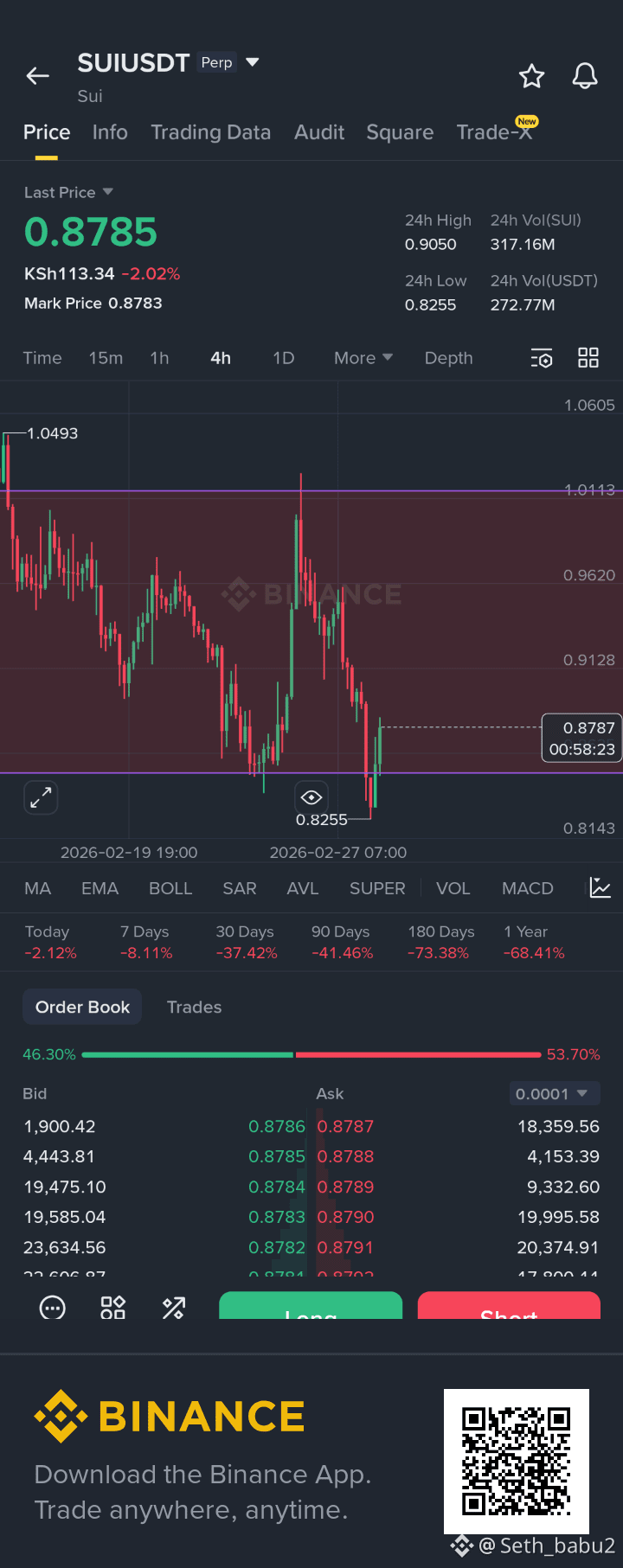Image resolution: width=623 pixels, height=1568 pixels.
Task: Enable the SUPER indicator
Action: pyautogui.click(x=377, y=888)
